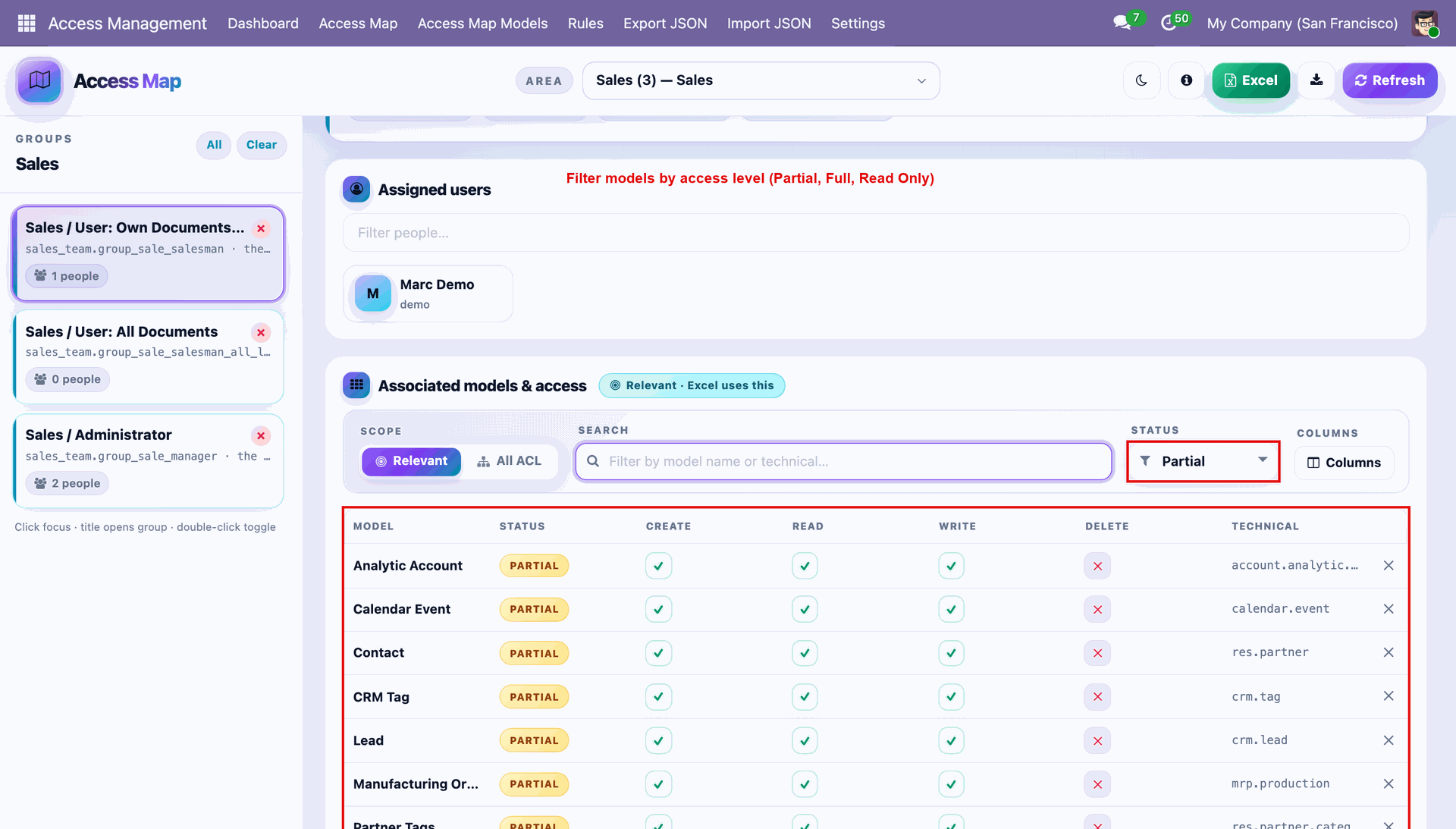The height and width of the screenshot is (829, 1456).
Task: Focus the model name search field
Action: tap(843, 461)
